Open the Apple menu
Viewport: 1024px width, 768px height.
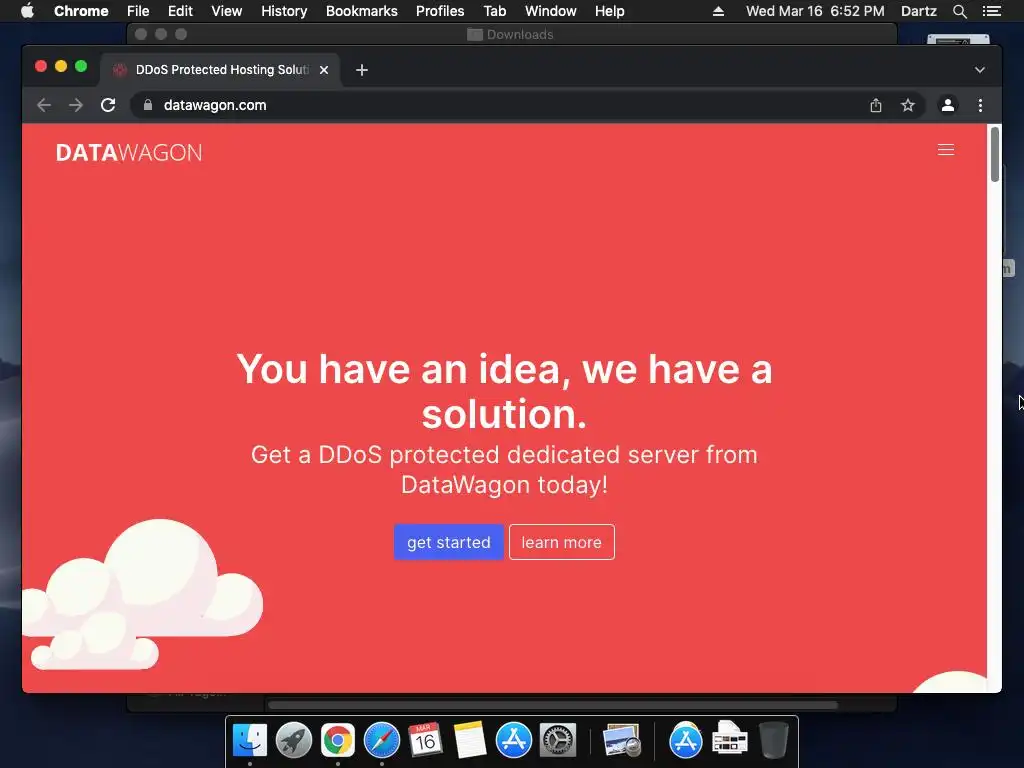pyautogui.click(x=27, y=11)
